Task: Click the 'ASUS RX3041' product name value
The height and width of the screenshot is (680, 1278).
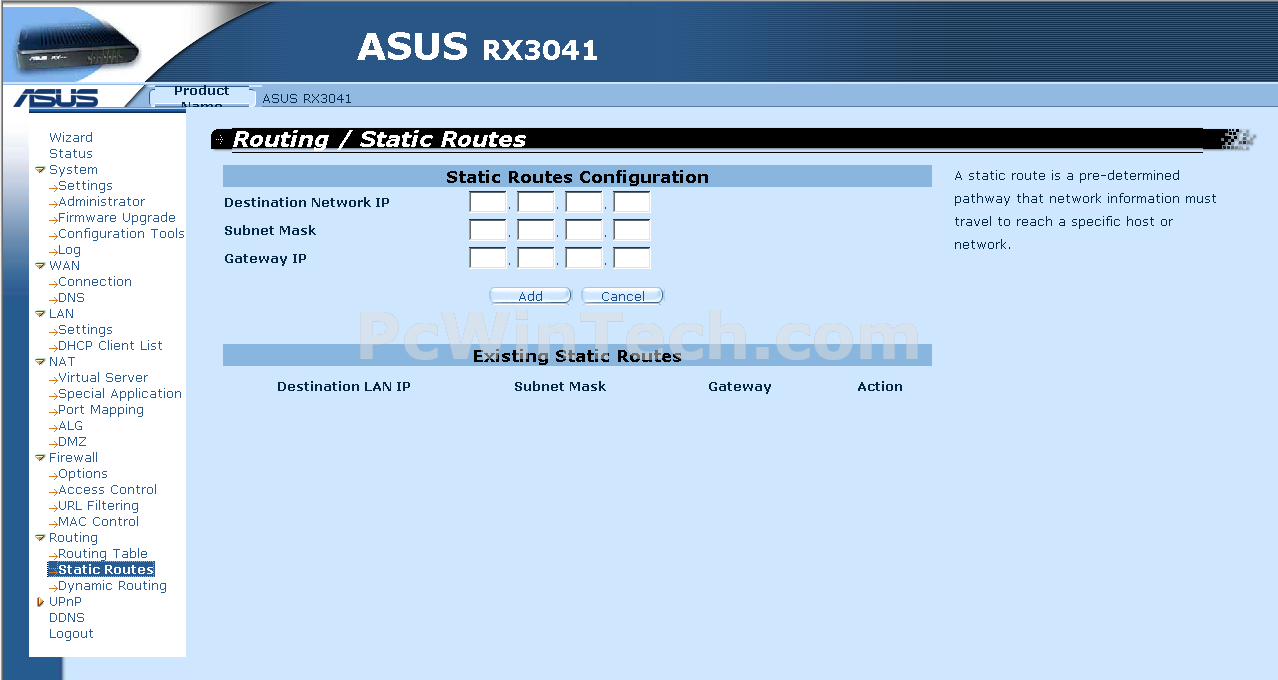Action: [x=307, y=99]
